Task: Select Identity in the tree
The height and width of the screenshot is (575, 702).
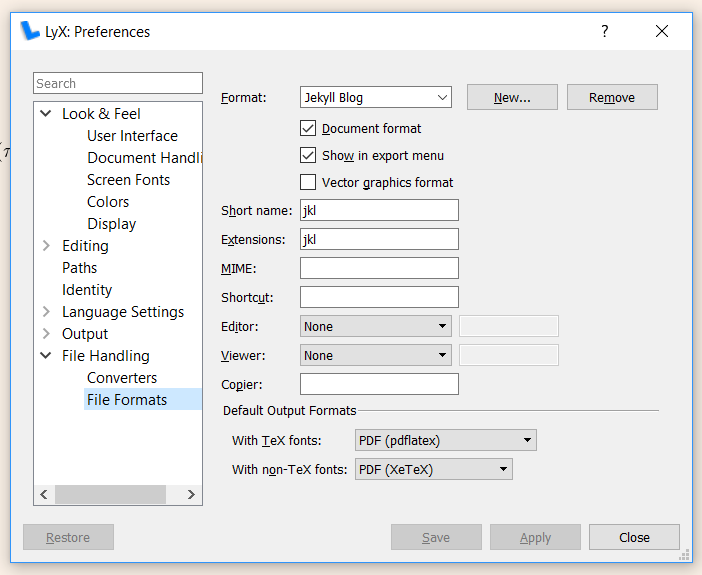Action: (x=87, y=290)
